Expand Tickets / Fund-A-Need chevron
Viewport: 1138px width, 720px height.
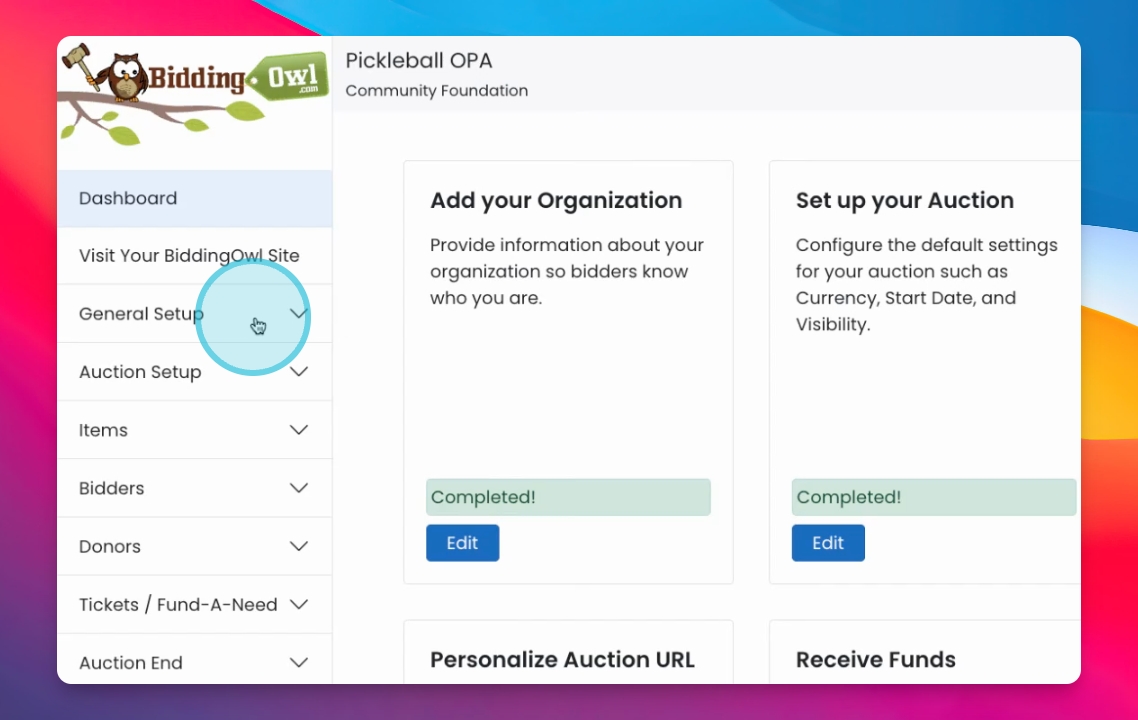(x=298, y=604)
